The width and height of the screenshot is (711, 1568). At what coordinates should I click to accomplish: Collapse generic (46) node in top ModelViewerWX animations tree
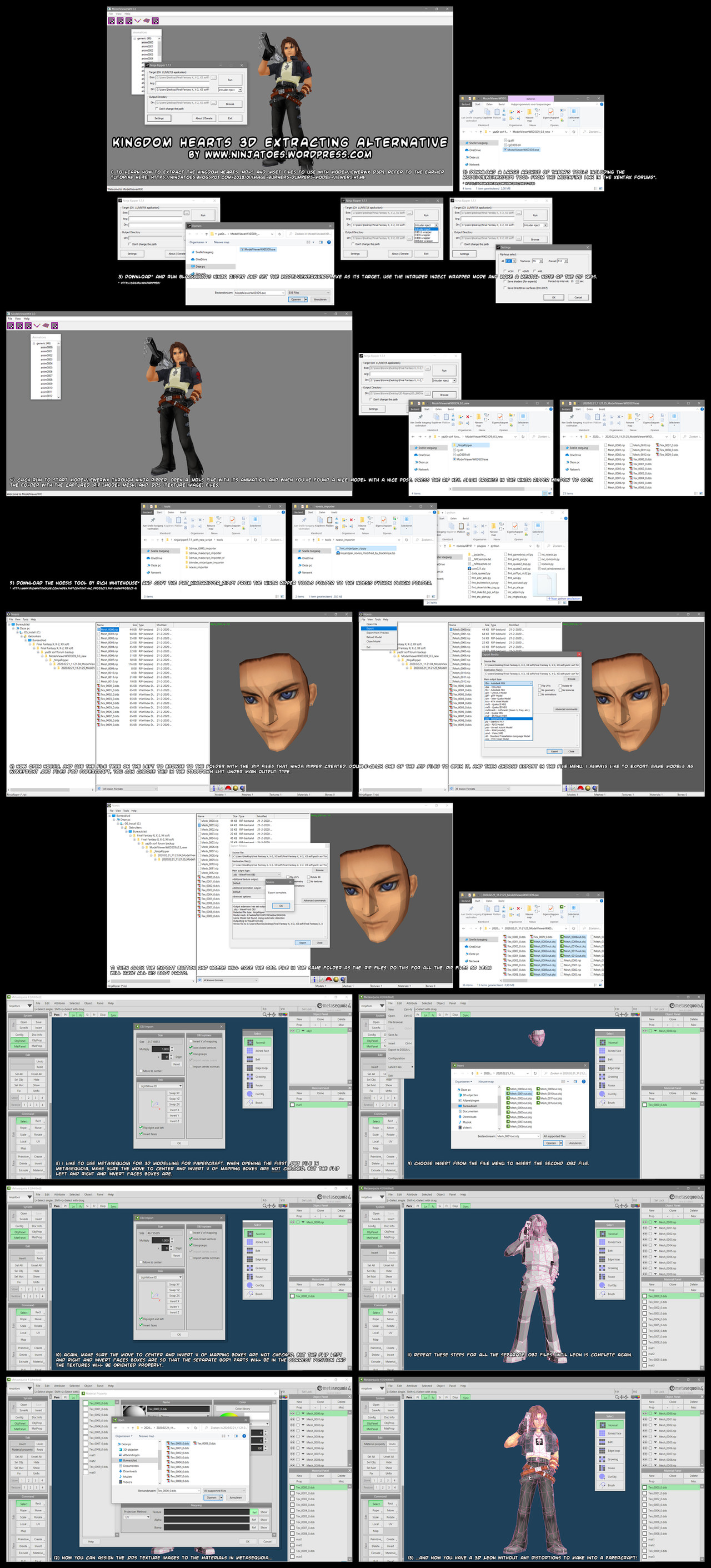(x=134, y=39)
